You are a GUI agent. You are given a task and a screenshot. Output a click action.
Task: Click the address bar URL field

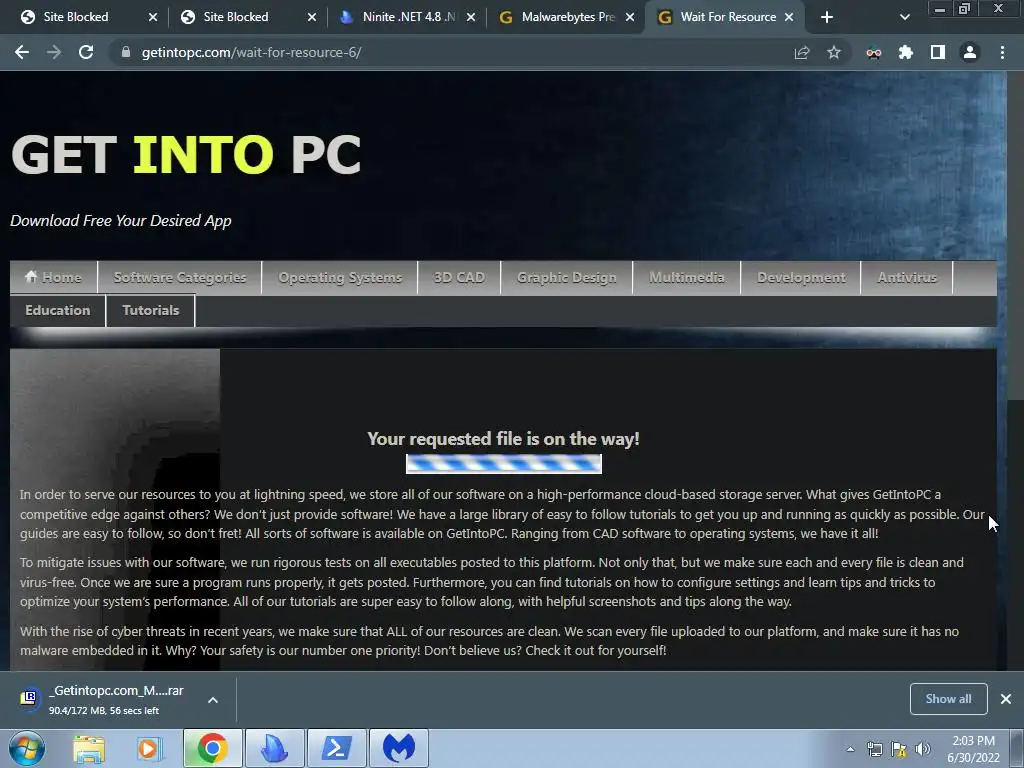point(457,52)
